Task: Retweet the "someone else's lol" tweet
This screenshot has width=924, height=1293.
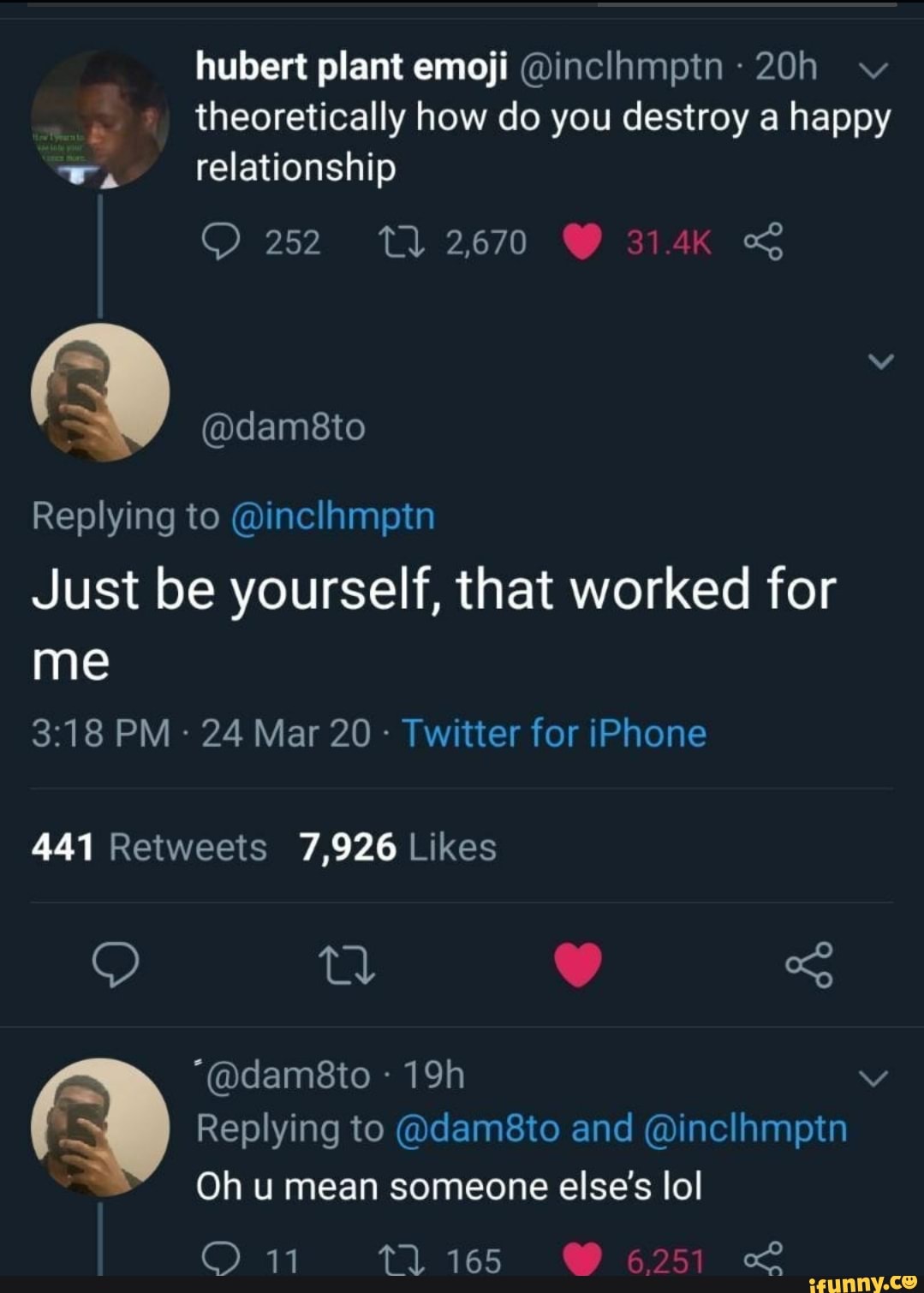Action: pyautogui.click(x=399, y=1259)
